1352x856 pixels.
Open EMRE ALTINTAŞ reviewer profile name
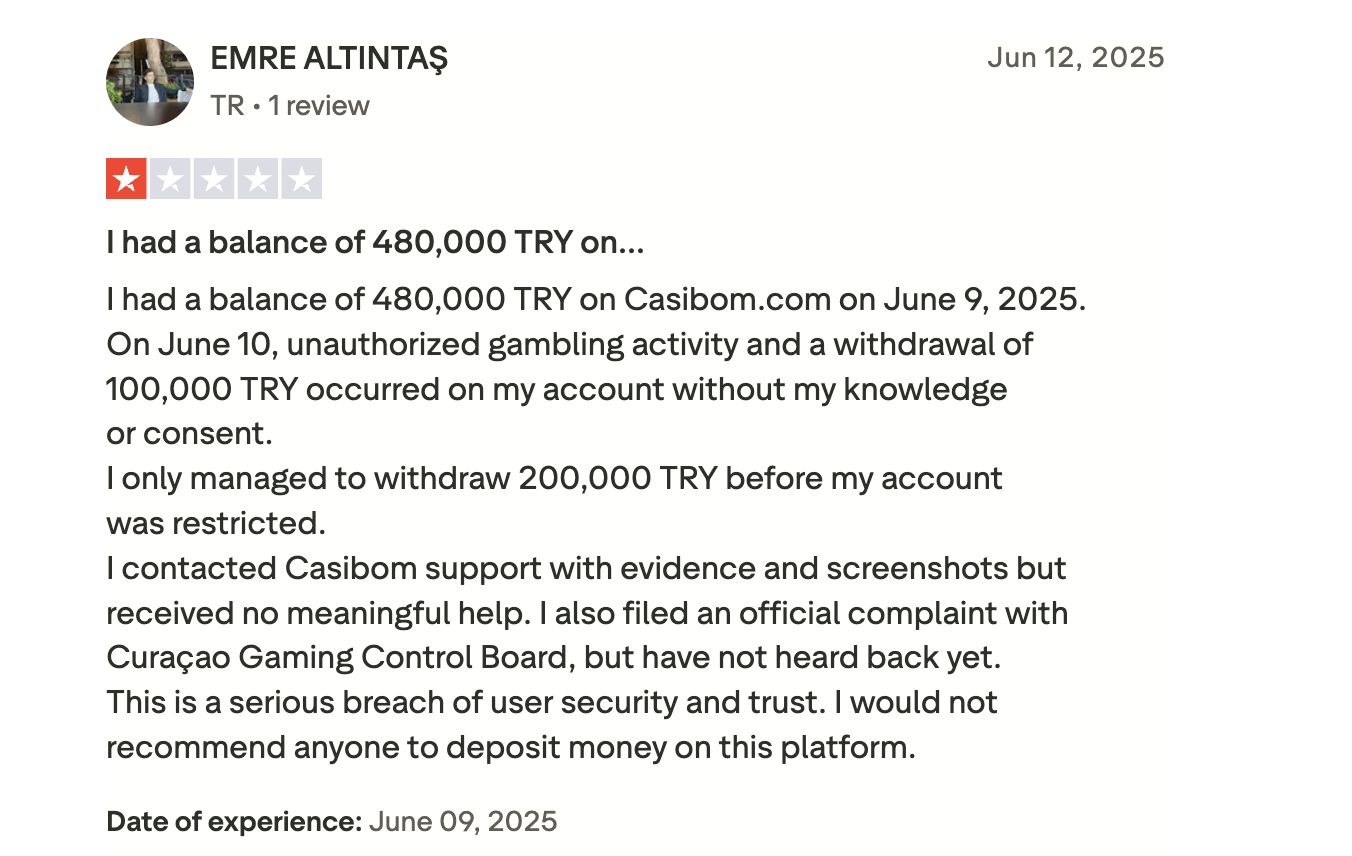click(x=329, y=58)
